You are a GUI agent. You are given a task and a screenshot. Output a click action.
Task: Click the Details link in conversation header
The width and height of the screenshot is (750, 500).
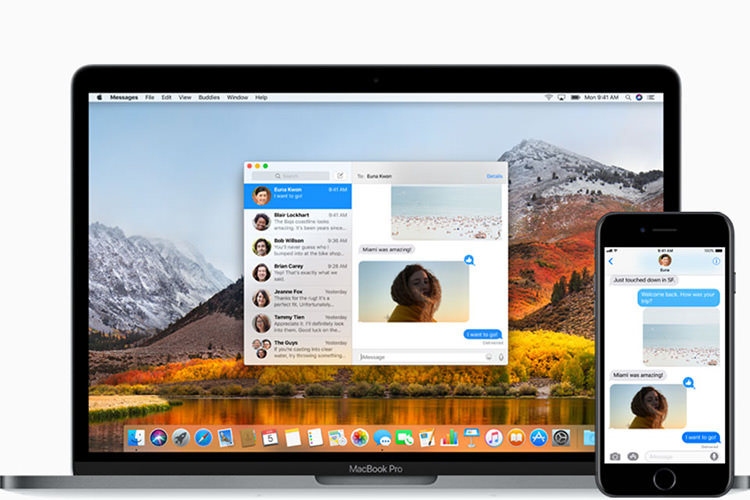(495, 176)
